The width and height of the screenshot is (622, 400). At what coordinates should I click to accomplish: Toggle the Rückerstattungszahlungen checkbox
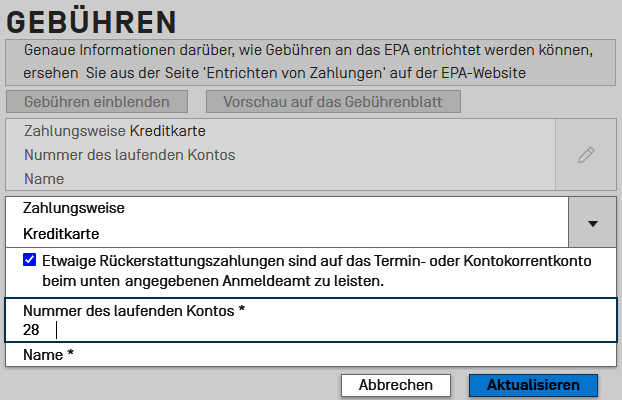pyautogui.click(x=30, y=259)
